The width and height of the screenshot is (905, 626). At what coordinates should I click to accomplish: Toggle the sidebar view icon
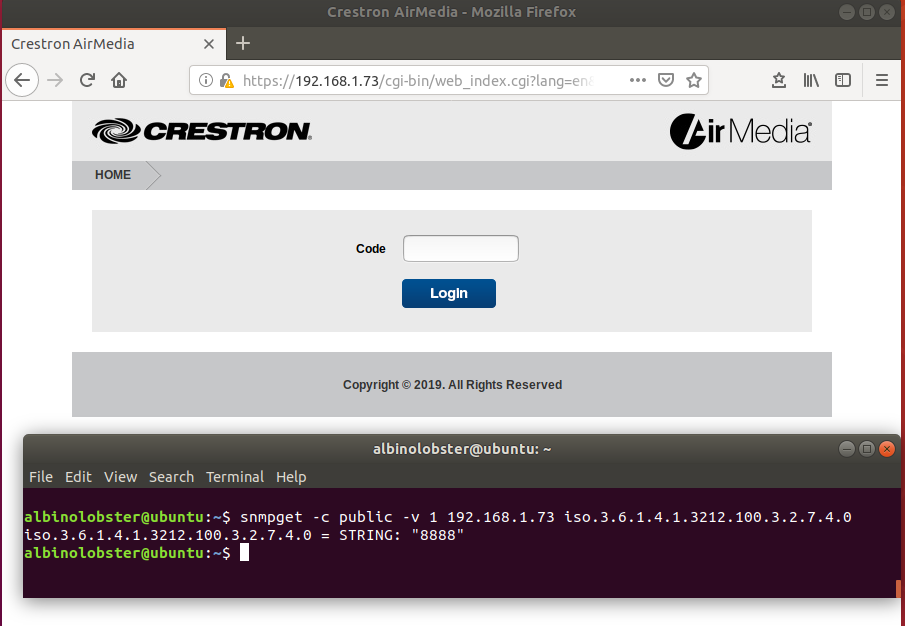click(x=843, y=81)
